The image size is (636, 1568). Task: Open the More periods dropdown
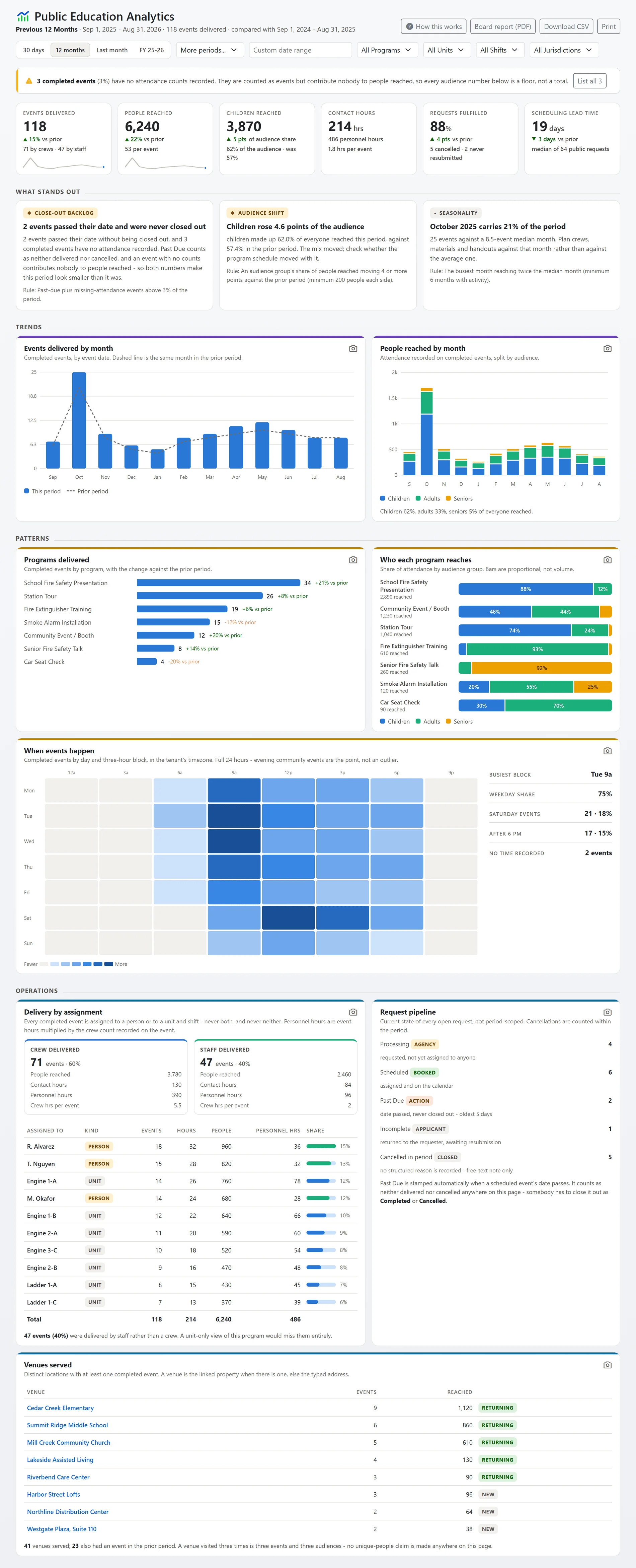[x=210, y=51]
